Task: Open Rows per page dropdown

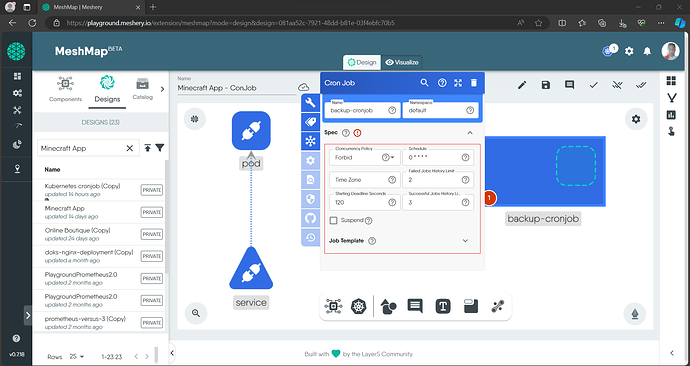Action: point(77,357)
